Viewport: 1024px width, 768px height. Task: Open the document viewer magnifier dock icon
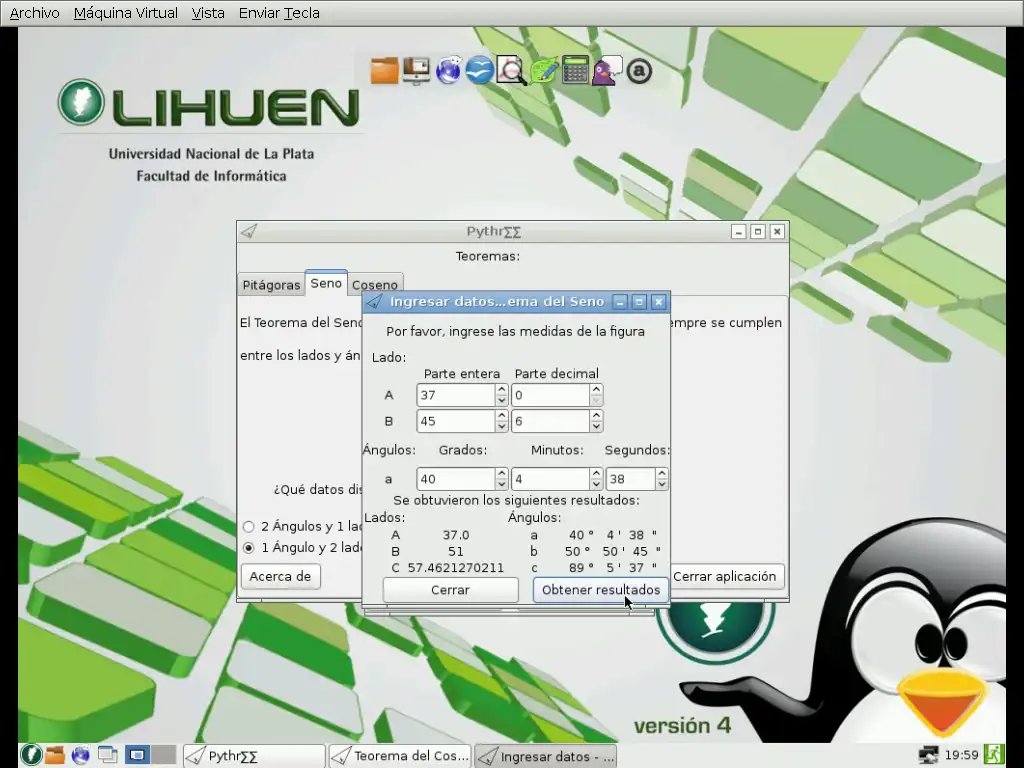point(511,71)
